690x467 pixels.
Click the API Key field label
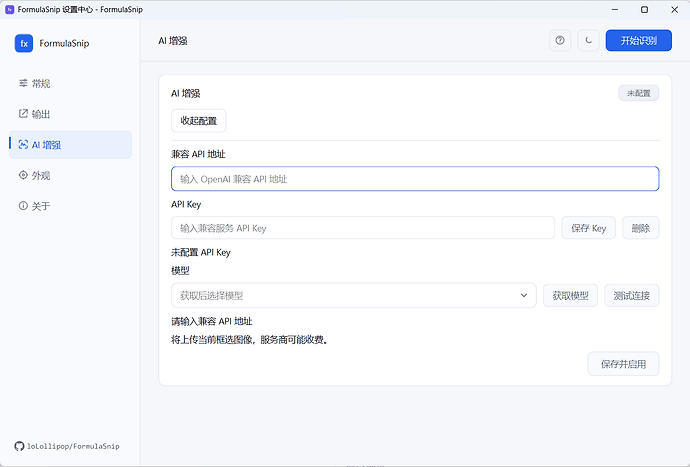click(x=186, y=204)
